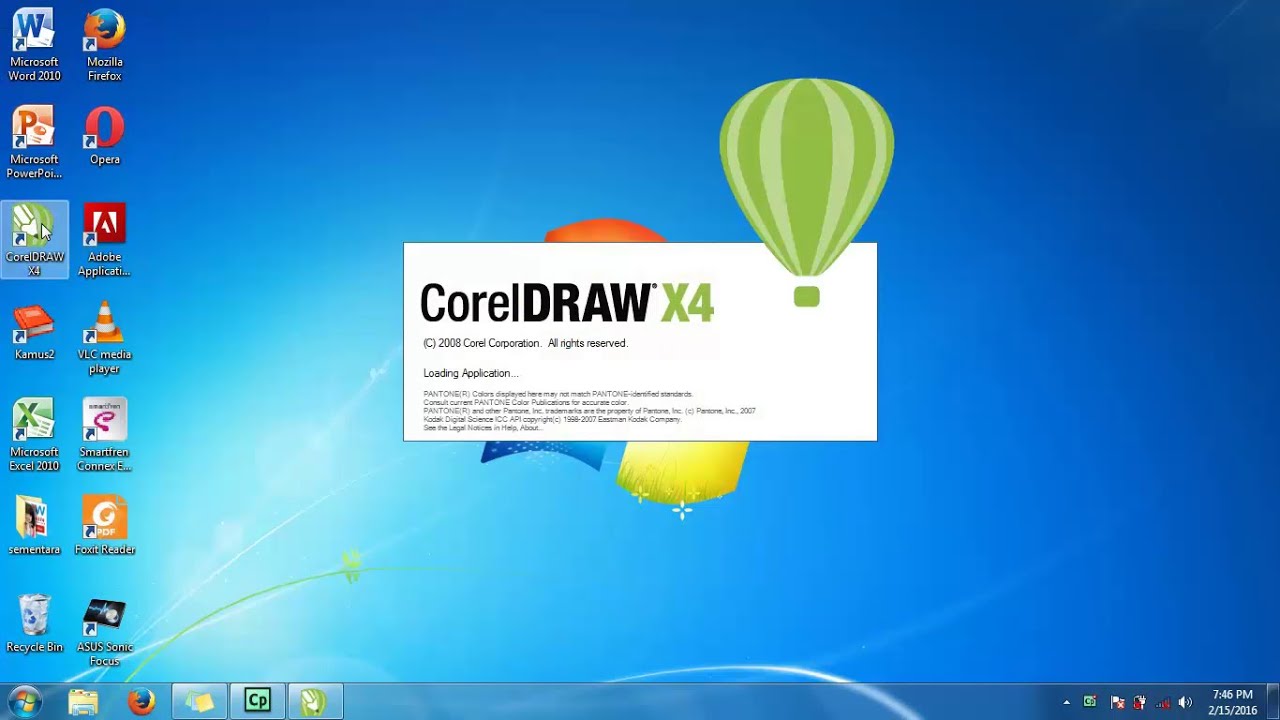Open Foxit Reader from the desktop
Screen dimensions: 1280x720
(104, 517)
